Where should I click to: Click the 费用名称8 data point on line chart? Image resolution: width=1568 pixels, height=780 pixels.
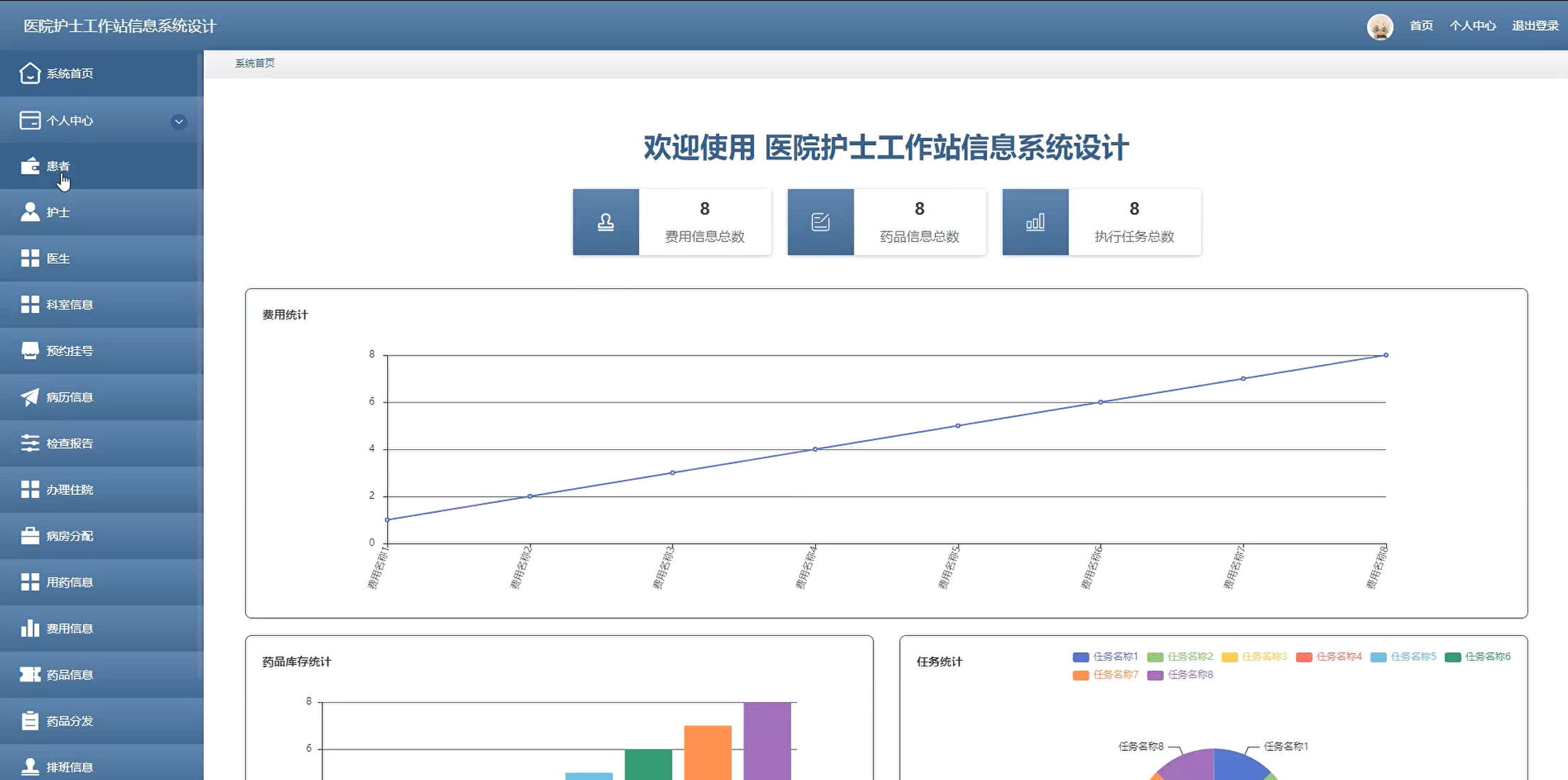tap(1385, 355)
